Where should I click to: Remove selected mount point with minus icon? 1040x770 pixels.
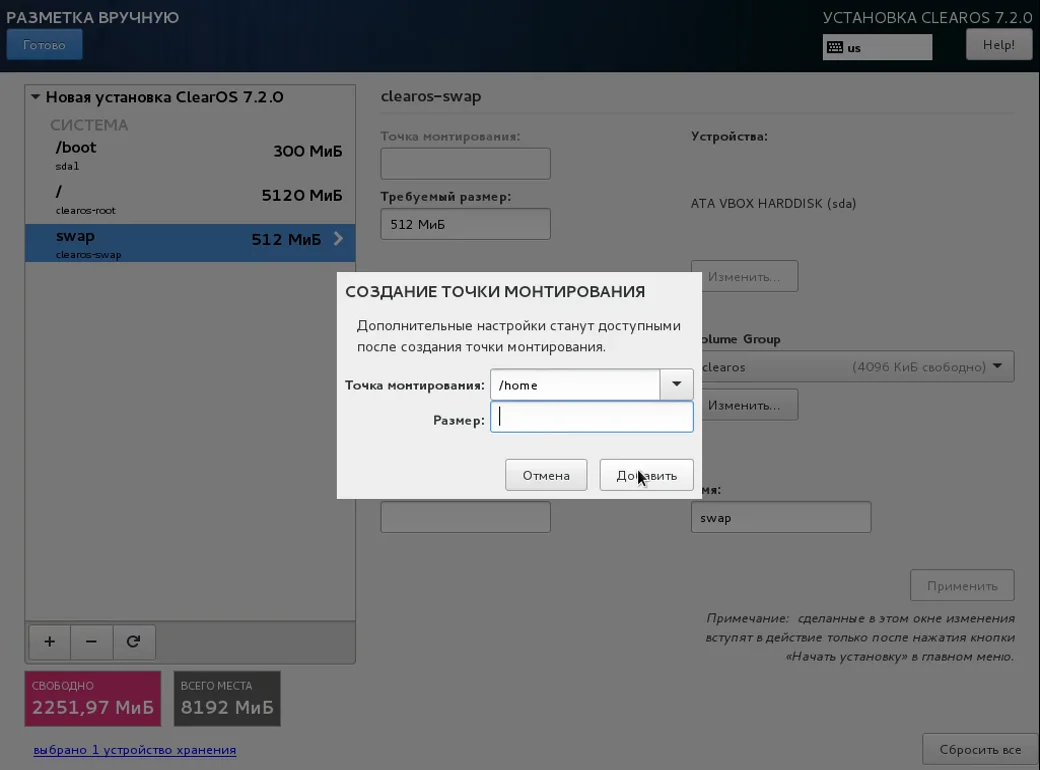[92, 641]
